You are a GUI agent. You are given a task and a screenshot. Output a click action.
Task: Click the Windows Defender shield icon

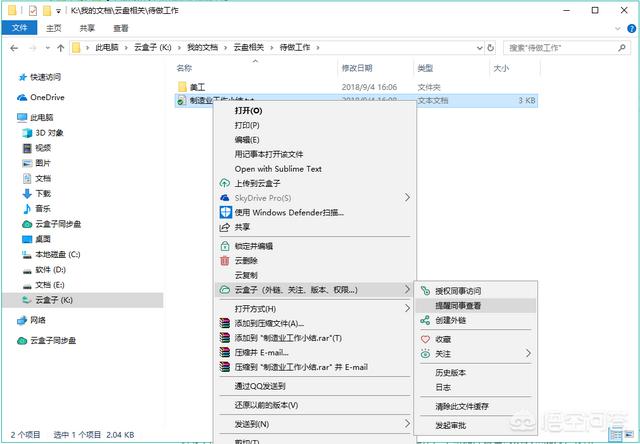coord(224,212)
